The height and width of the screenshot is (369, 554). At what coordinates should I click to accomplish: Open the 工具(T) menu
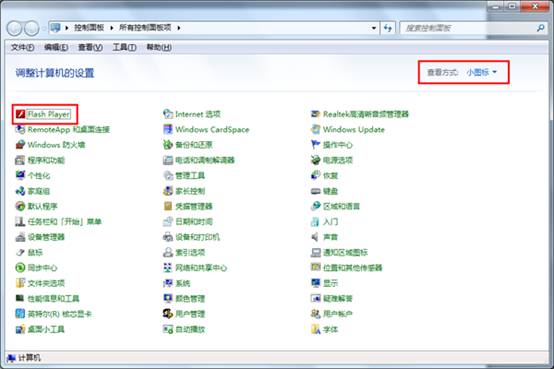124,47
